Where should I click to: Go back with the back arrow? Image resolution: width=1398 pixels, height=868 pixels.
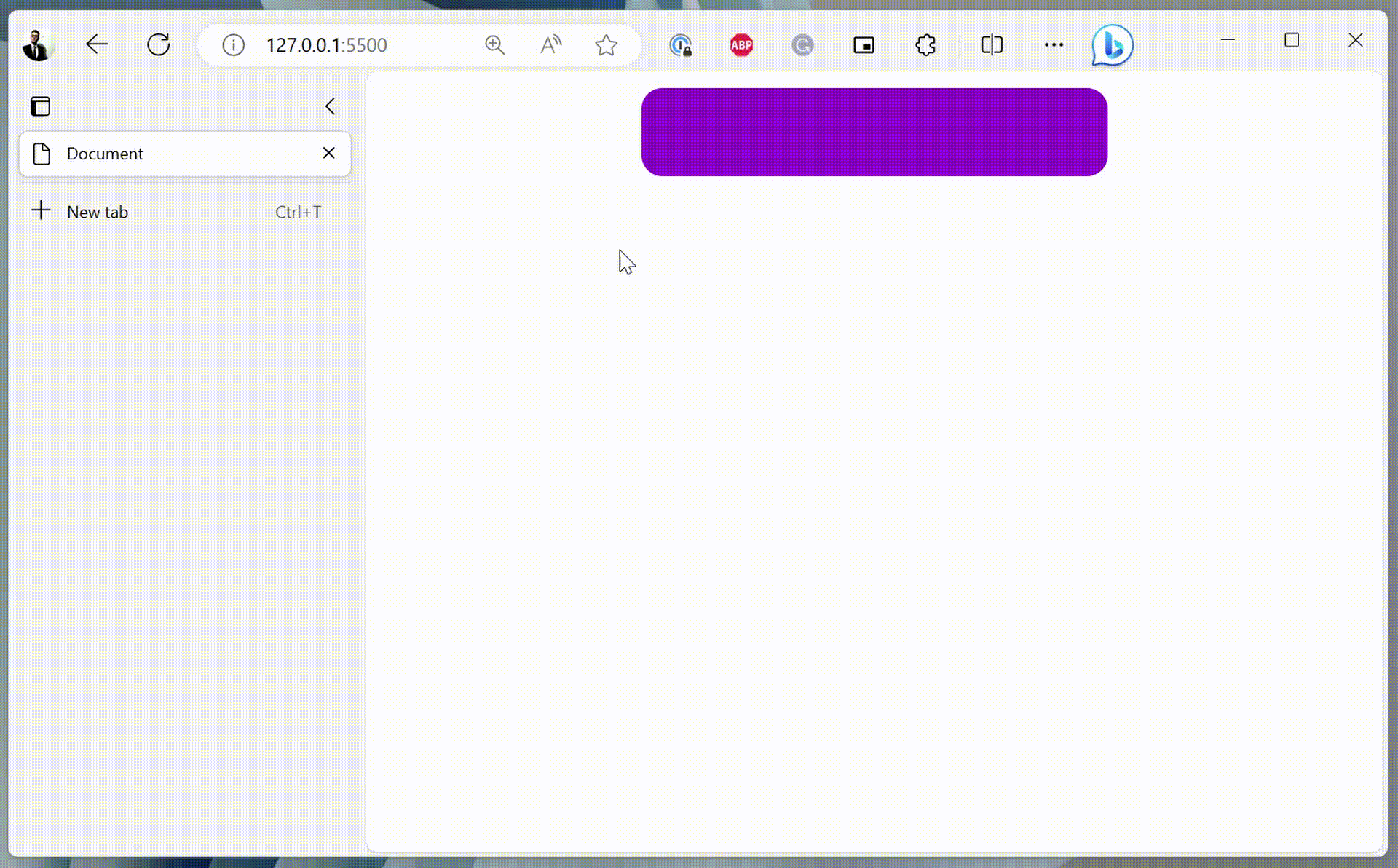(x=97, y=45)
